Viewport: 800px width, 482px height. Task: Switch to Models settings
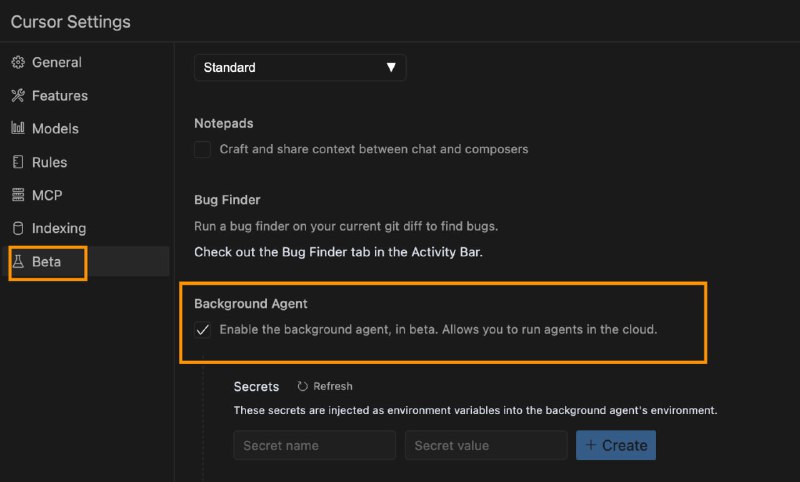pyautogui.click(x=85, y=129)
